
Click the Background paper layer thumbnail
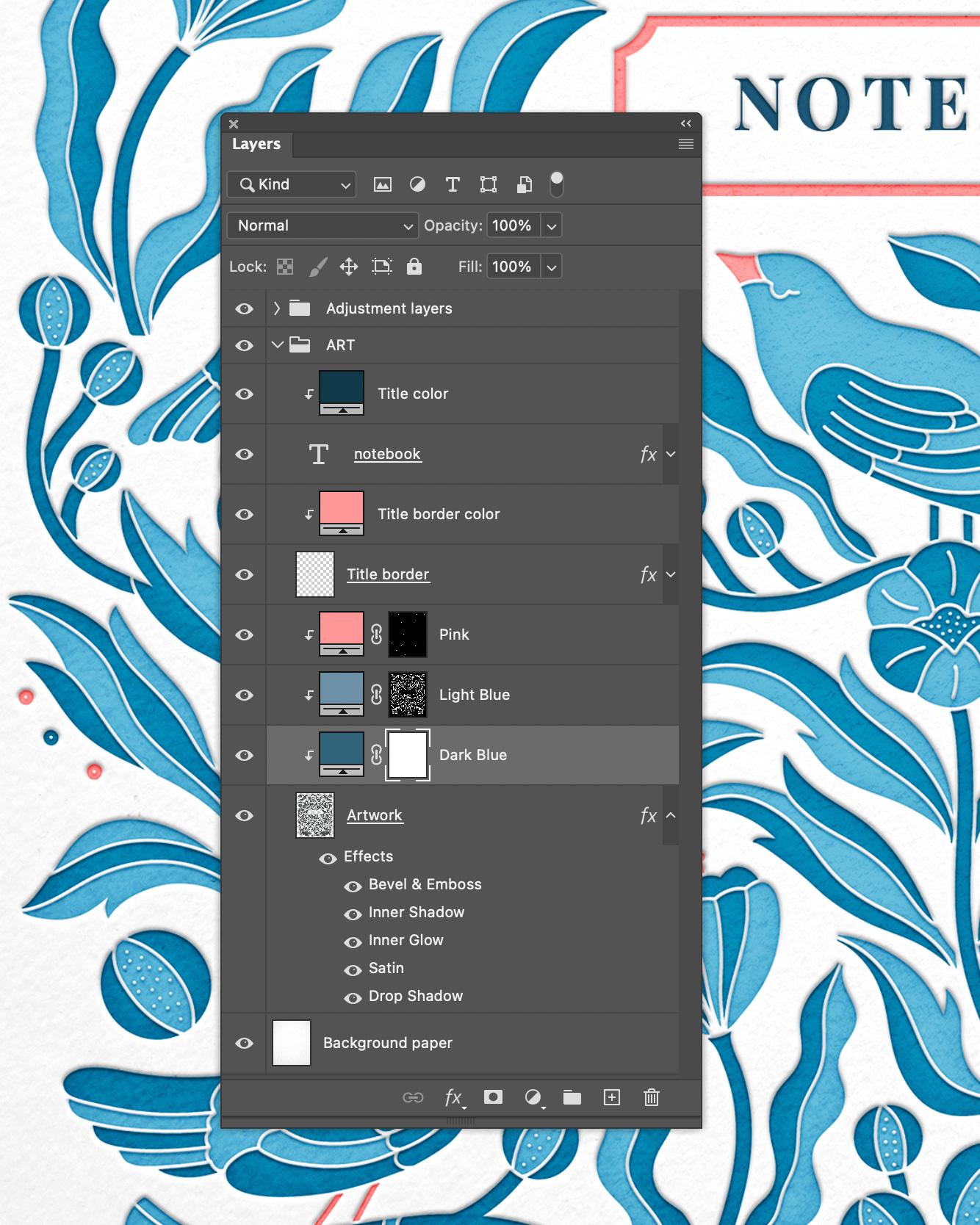pos(292,1043)
